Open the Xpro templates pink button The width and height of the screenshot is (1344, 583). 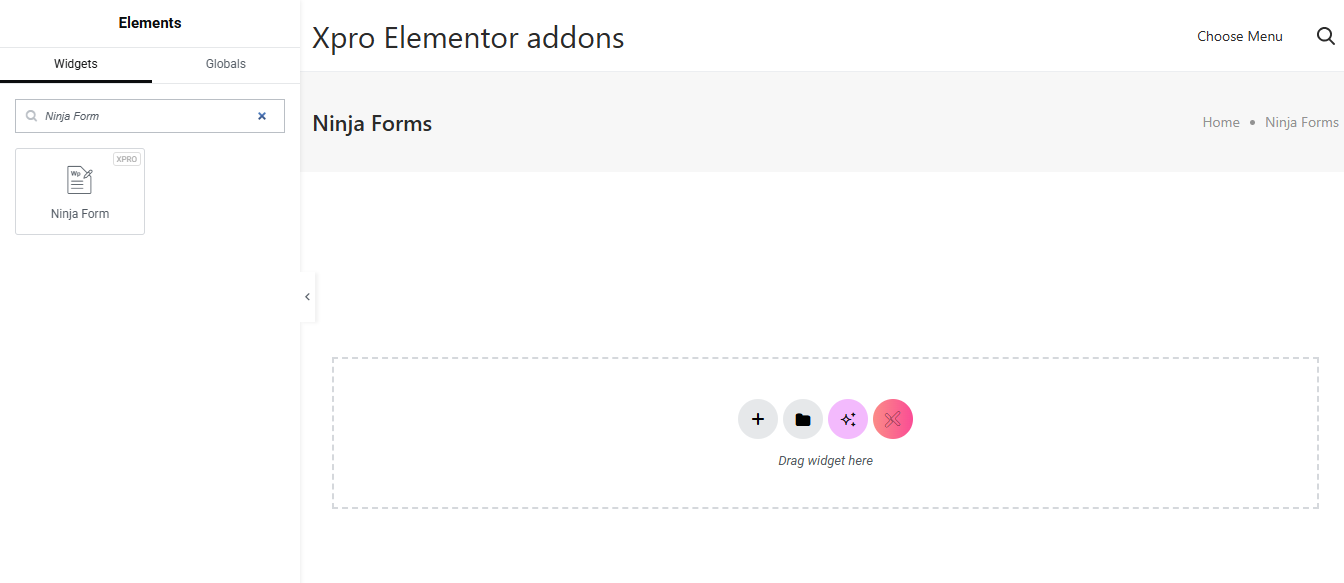click(x=893, y=419)
